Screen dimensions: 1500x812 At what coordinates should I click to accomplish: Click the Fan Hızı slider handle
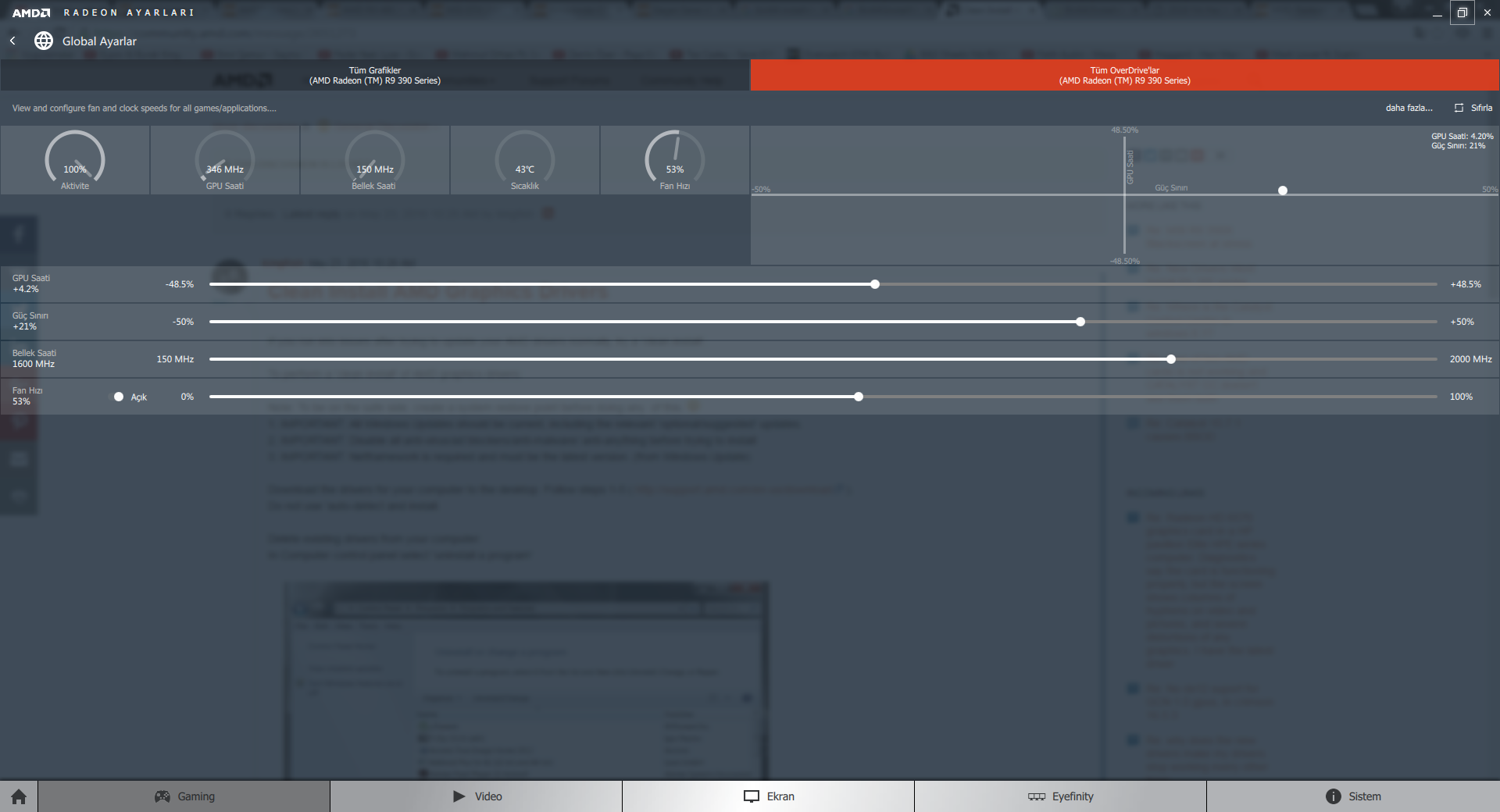tap(859, 397)
